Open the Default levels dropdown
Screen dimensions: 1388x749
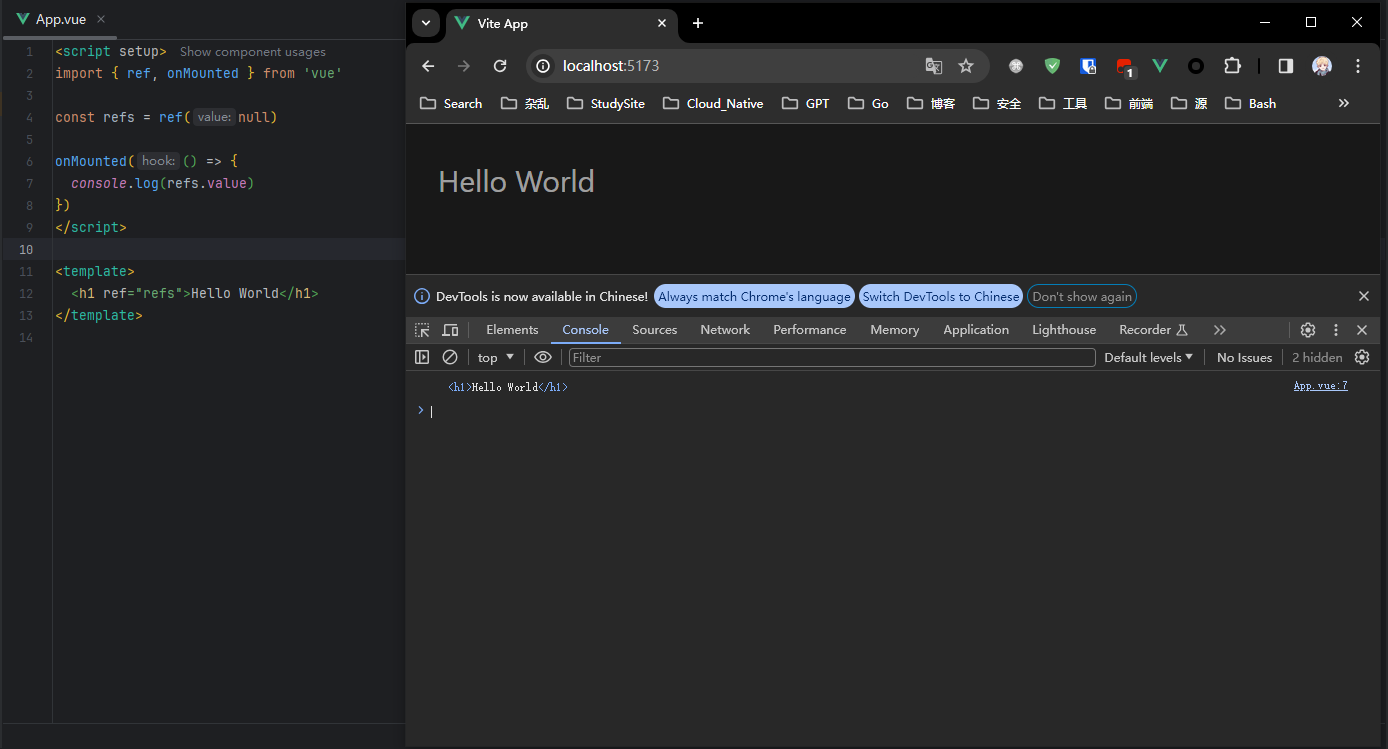pyautogui.click(x=1149, y=357)
